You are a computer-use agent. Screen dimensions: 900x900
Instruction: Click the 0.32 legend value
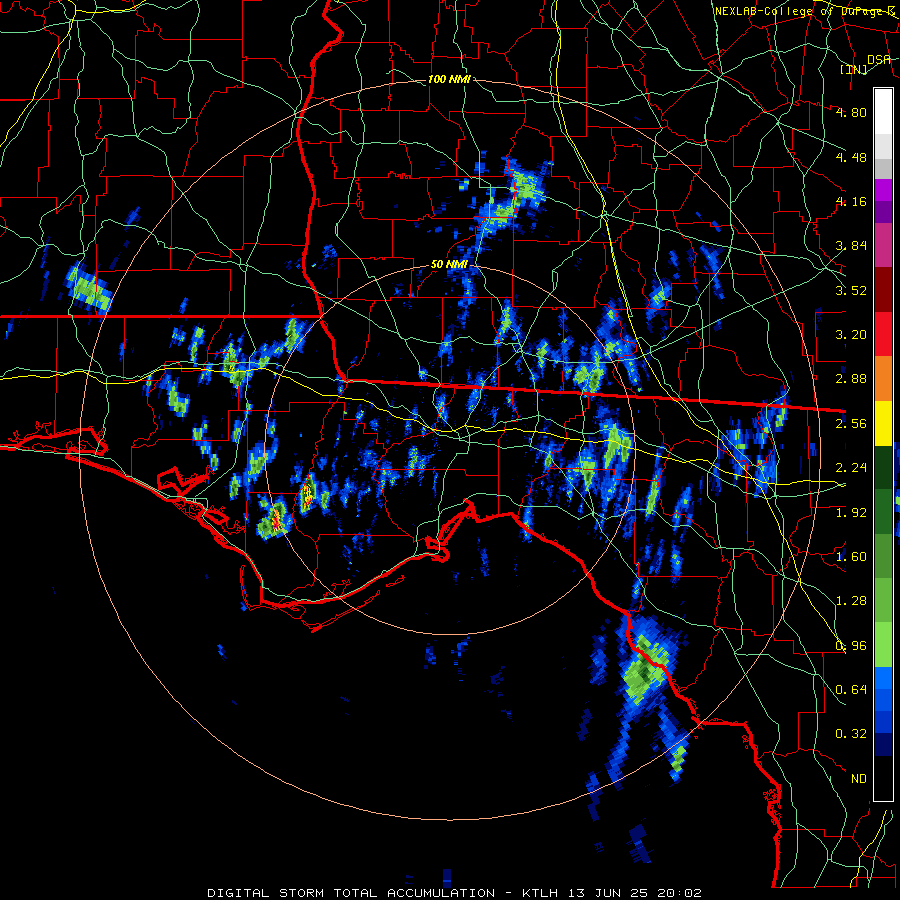pos(851,734)
